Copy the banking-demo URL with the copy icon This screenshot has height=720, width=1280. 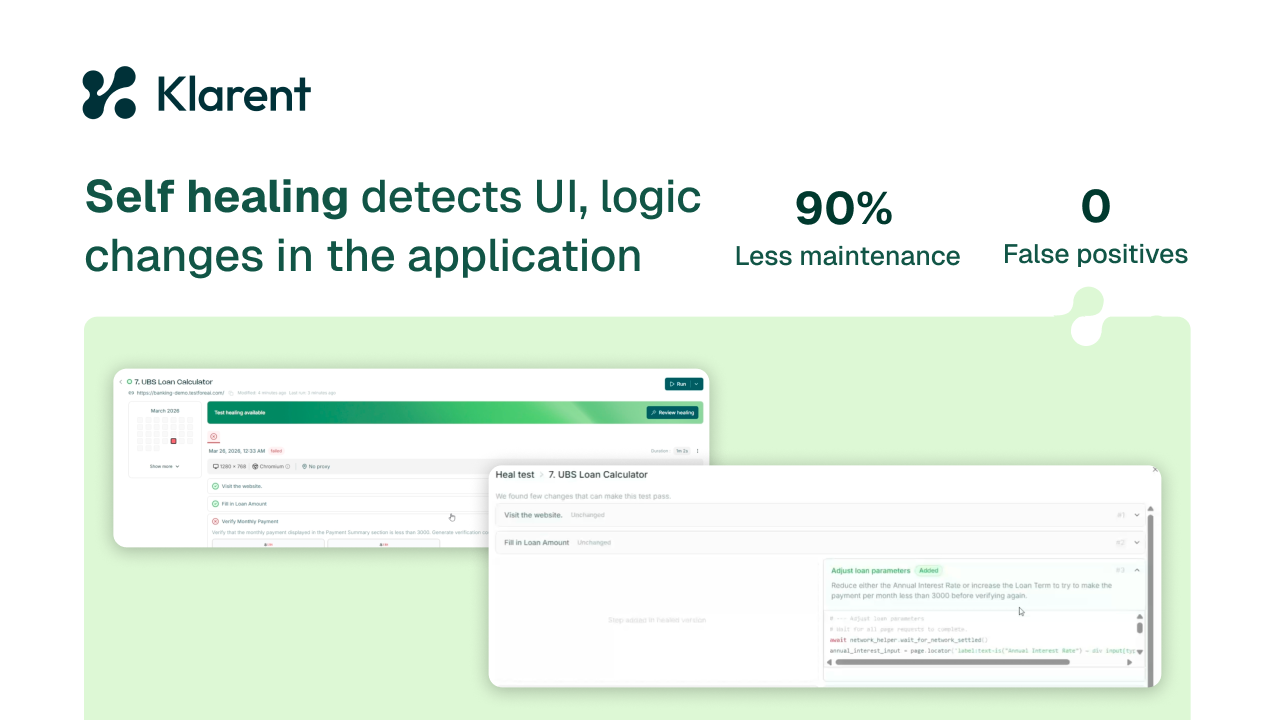pos(230,393)
